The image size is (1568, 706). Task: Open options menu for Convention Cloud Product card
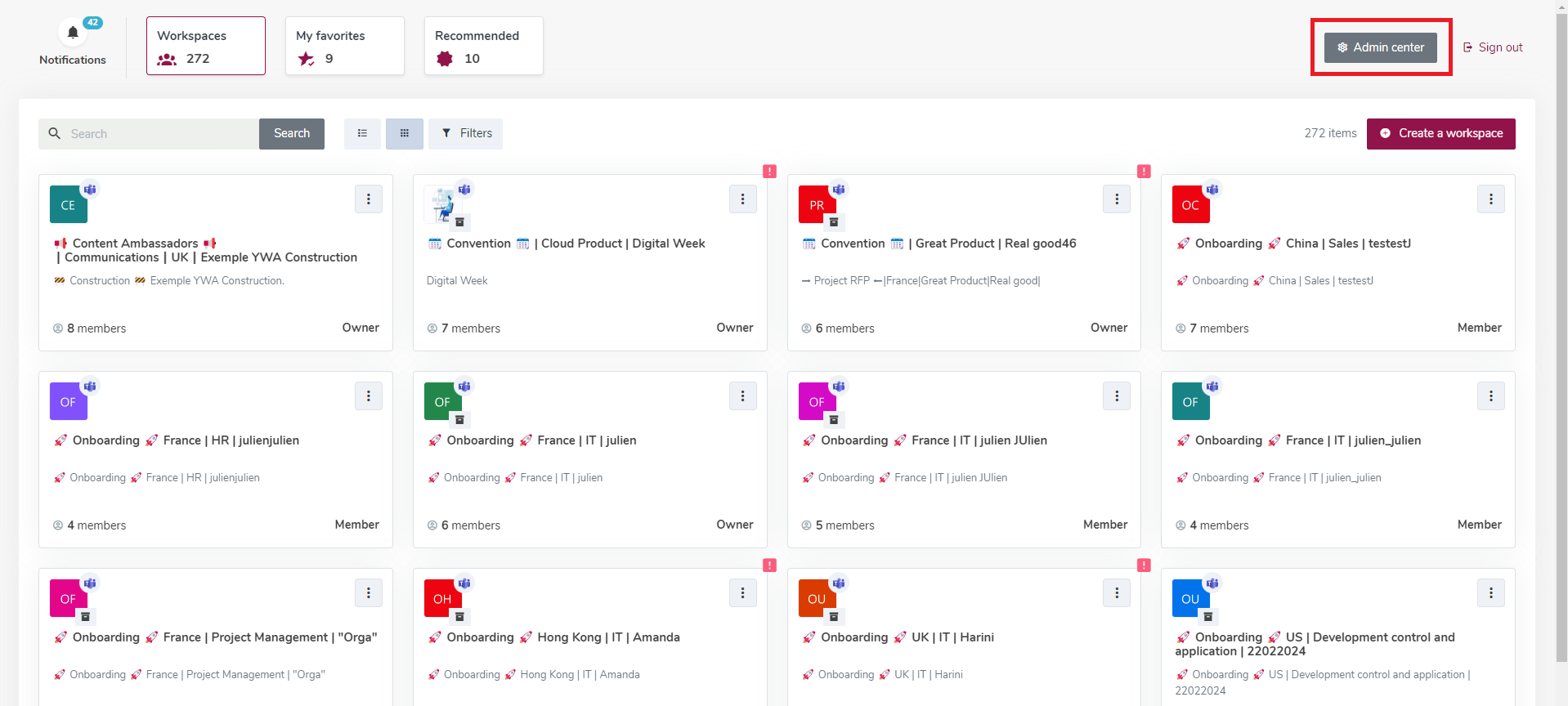point(743,199)
